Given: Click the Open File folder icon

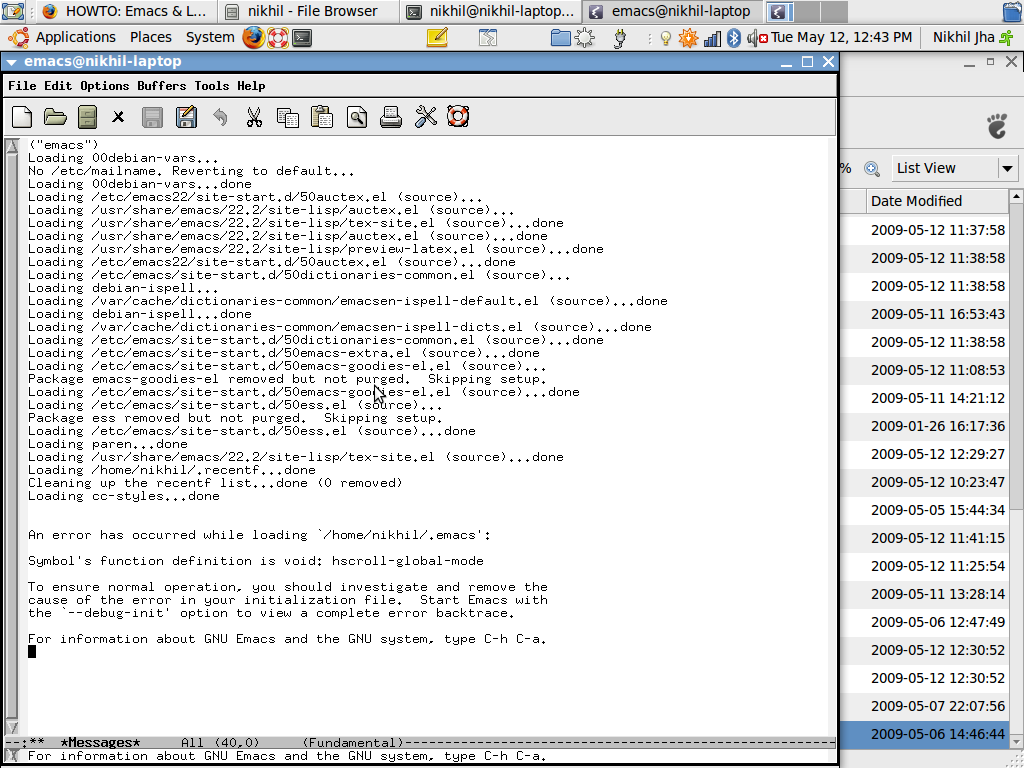Looking at the screenshot, I should pos(55,117).
